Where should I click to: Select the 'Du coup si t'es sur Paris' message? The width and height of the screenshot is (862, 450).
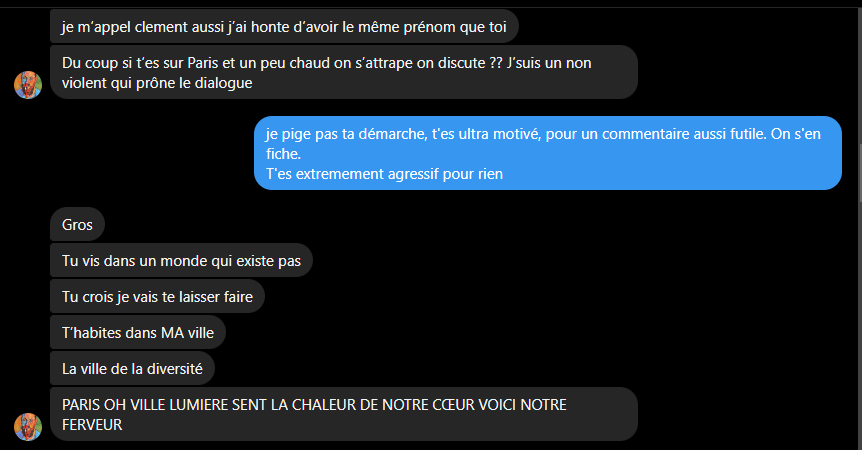344,73
